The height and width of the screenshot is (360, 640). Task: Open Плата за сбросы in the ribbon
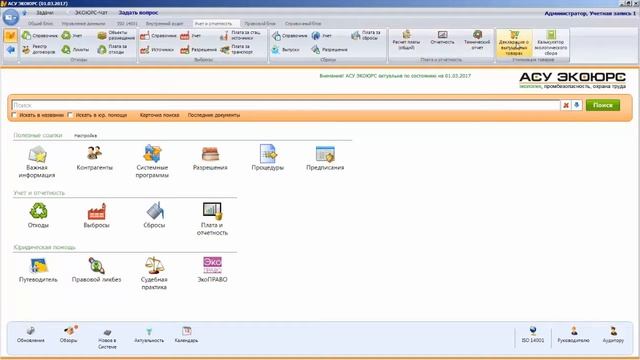coord(366,36)
